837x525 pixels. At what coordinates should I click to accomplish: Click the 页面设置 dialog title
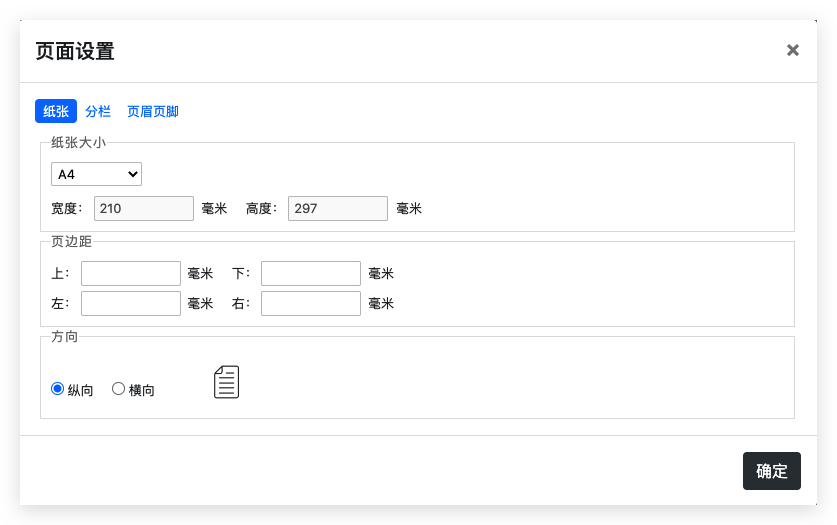tap(75, 51)
